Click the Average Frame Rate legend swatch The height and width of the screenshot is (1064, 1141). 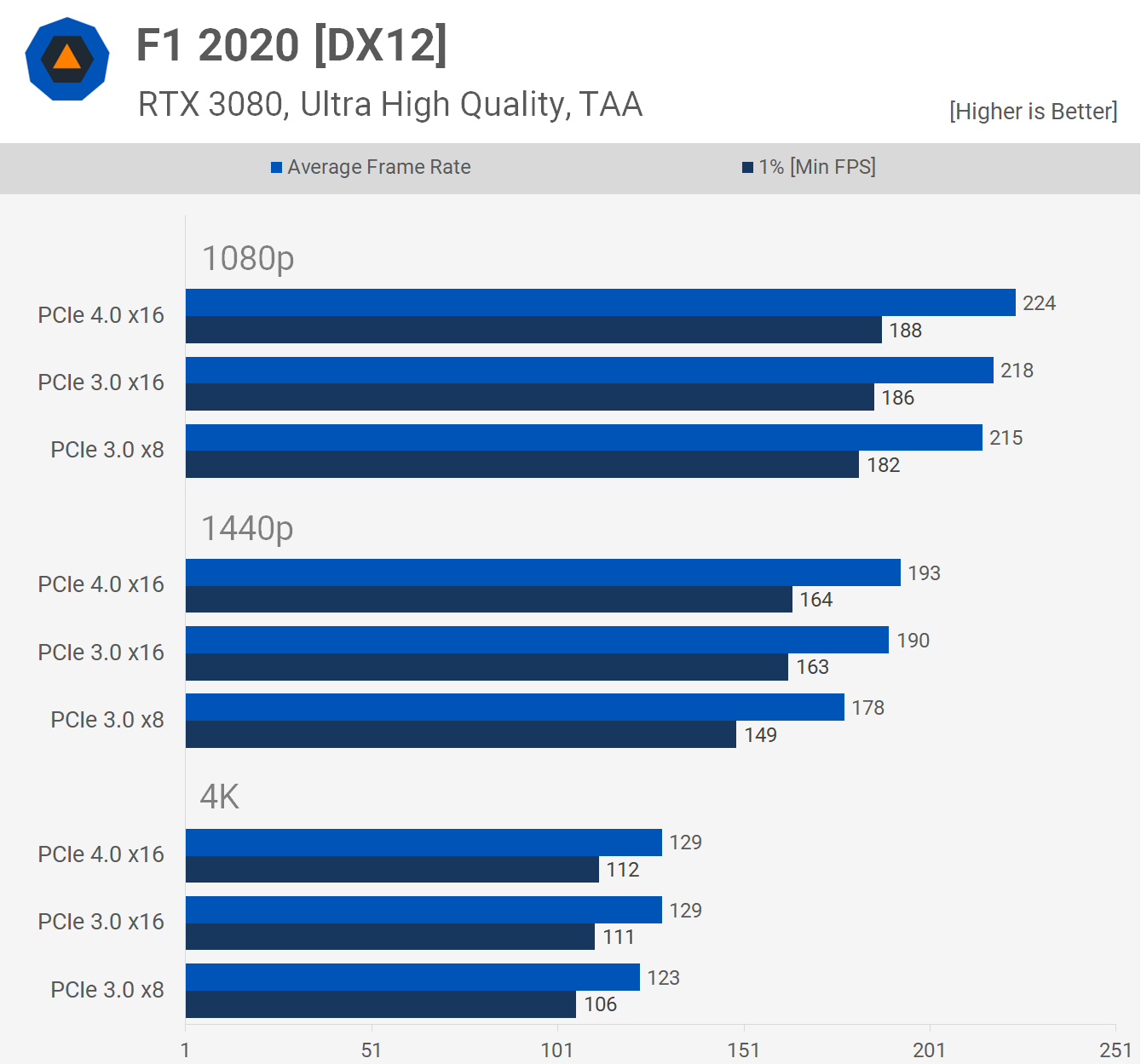point(276,168)
